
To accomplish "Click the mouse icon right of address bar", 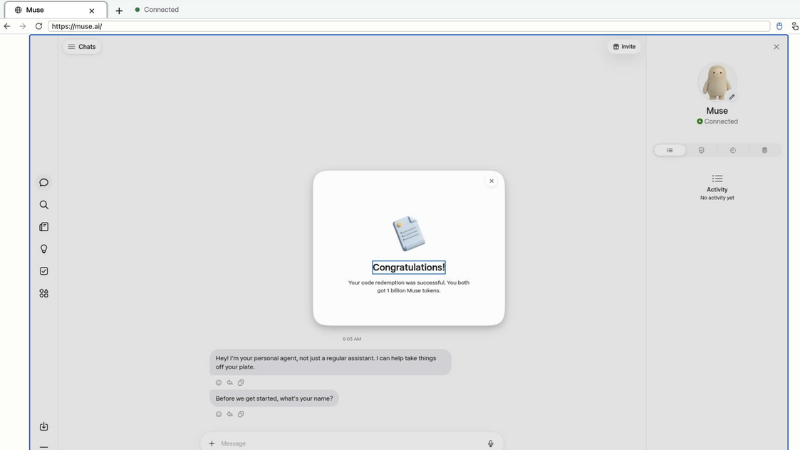I will [779, 26].
